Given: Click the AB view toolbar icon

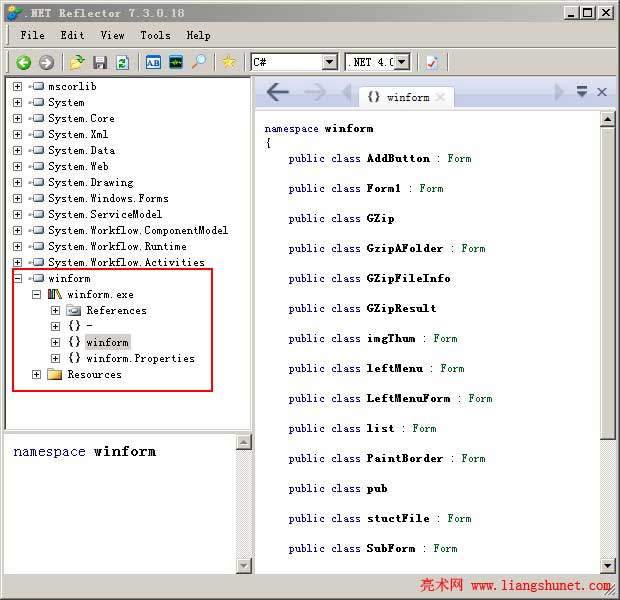Looking at the screenshot, I should tap(153, 62).
